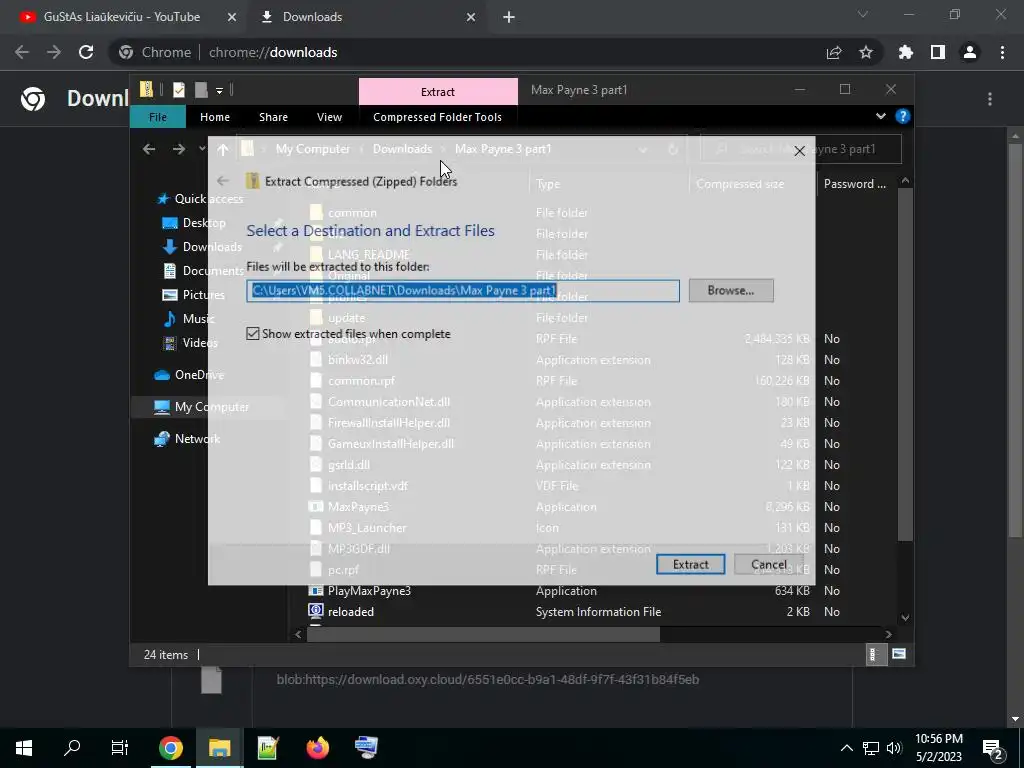This screenshot has height=768, width=1024.
Task: Switch to the View ribbon tab
Action: point(329,117)
